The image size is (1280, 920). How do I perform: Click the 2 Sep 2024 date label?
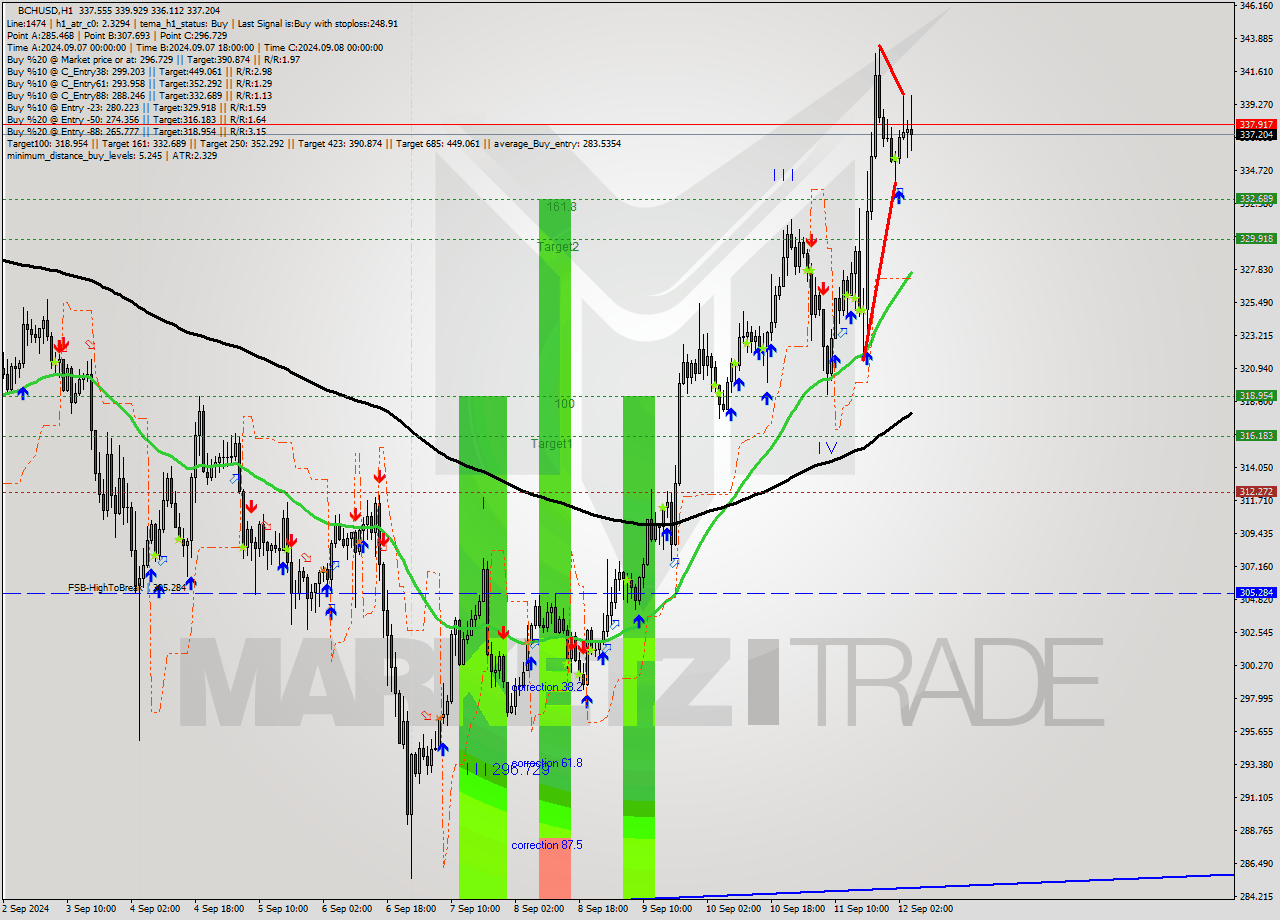point(25,909)
